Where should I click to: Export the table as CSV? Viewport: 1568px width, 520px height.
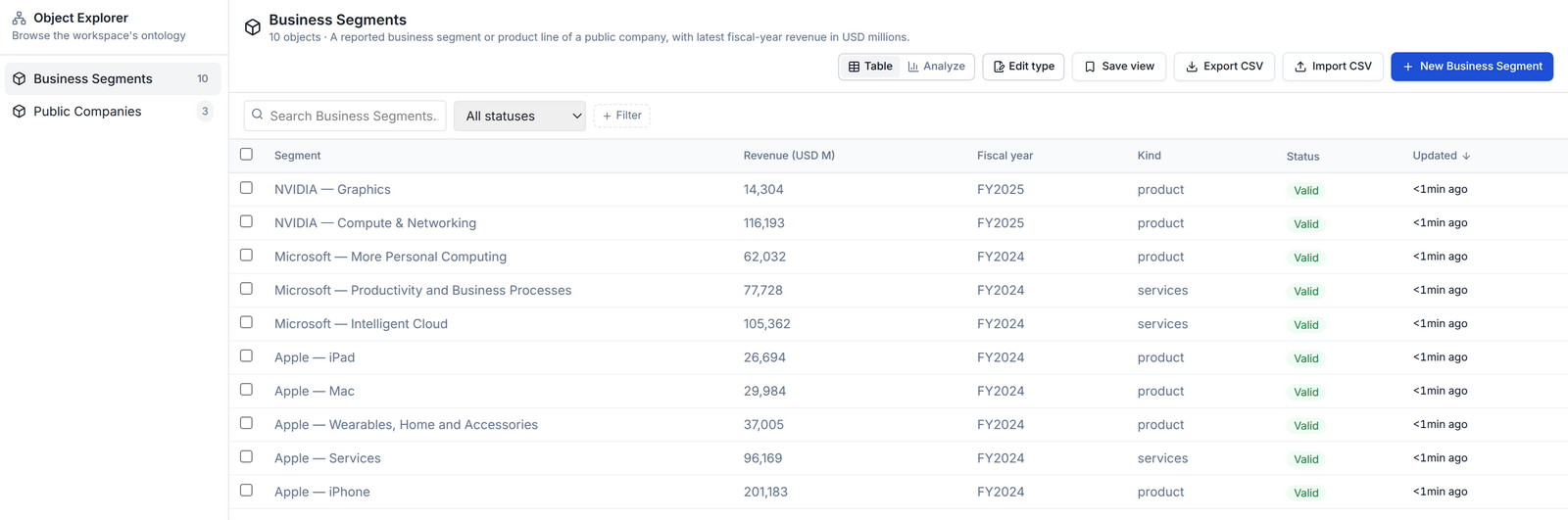pyautogui.click(x=1224, y=67)
